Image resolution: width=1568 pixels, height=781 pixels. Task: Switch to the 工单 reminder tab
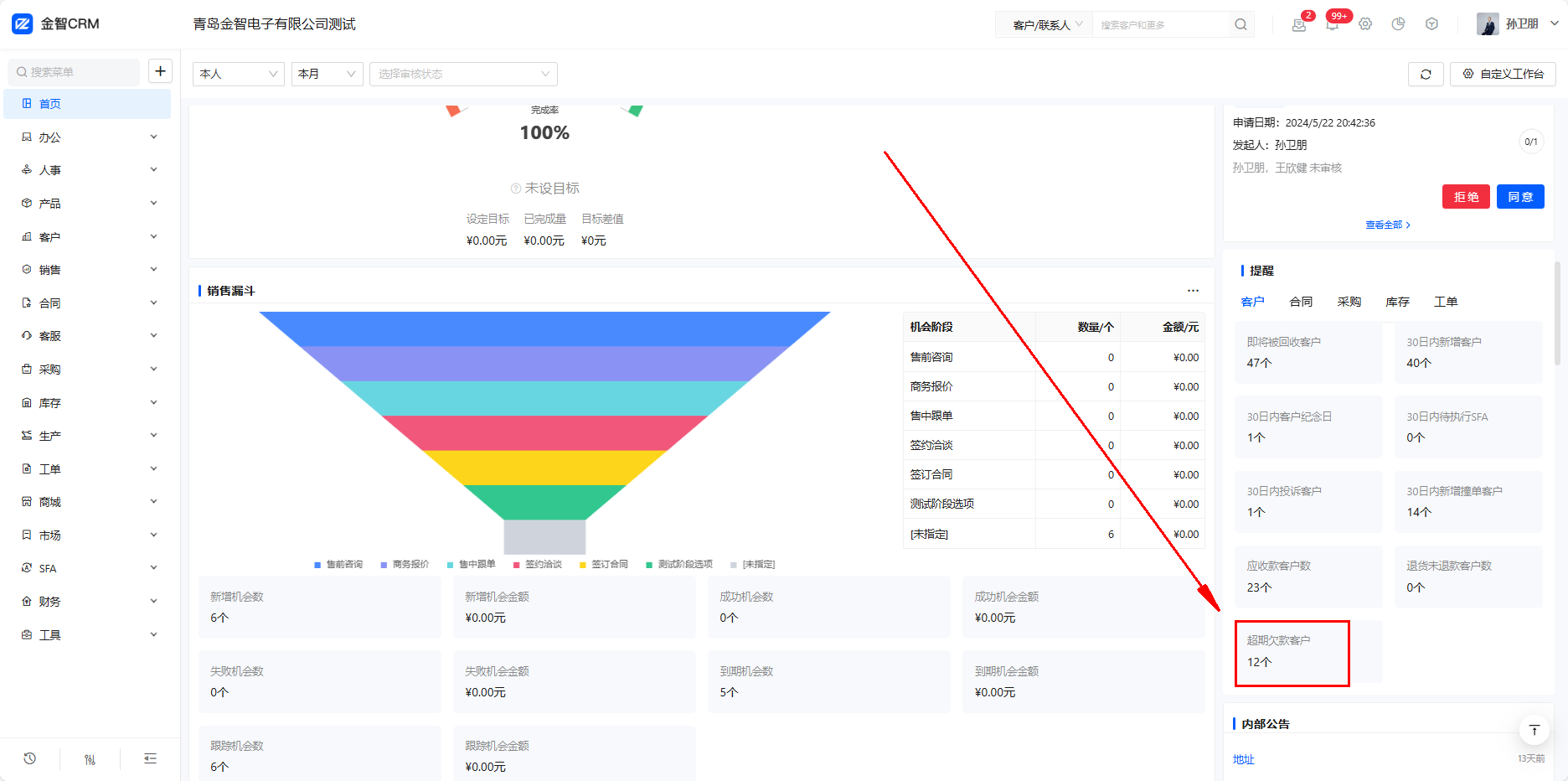point(1446,302)
